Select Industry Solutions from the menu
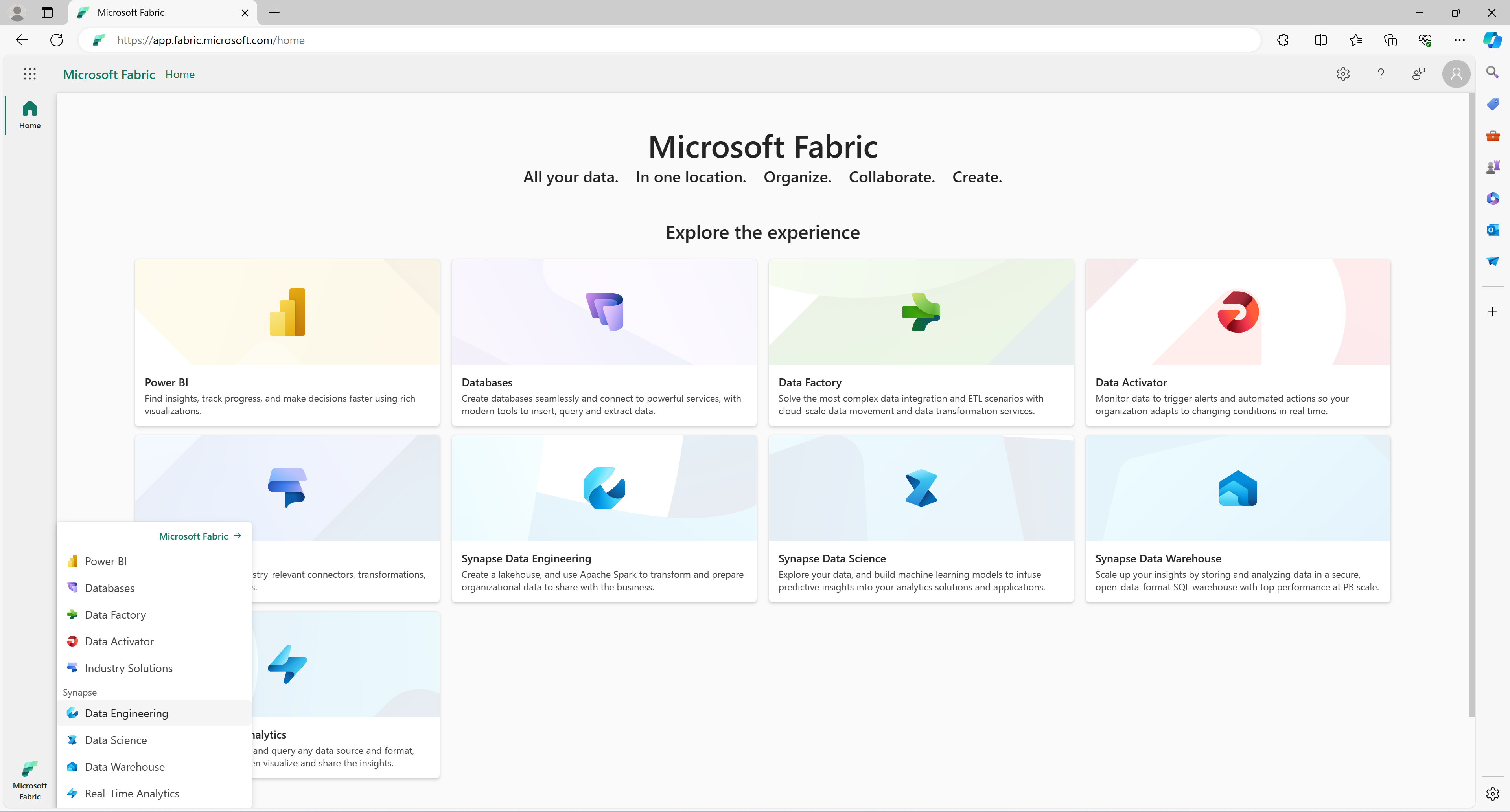Image resolution: width=1510 pixels, height=812 pixels. point(128,667)
